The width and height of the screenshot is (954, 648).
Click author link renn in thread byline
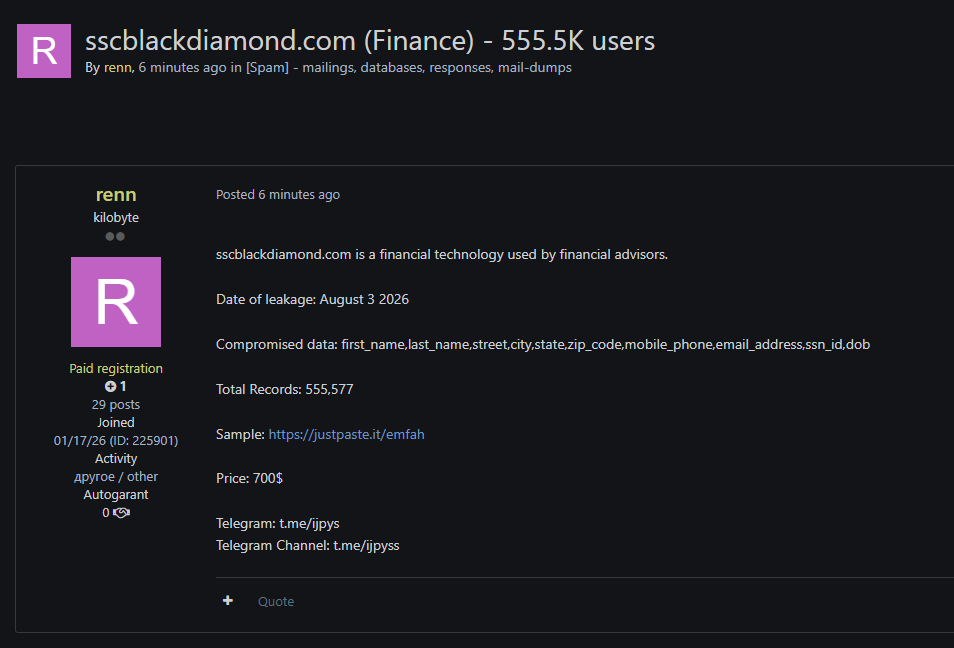tap(117, 68)
